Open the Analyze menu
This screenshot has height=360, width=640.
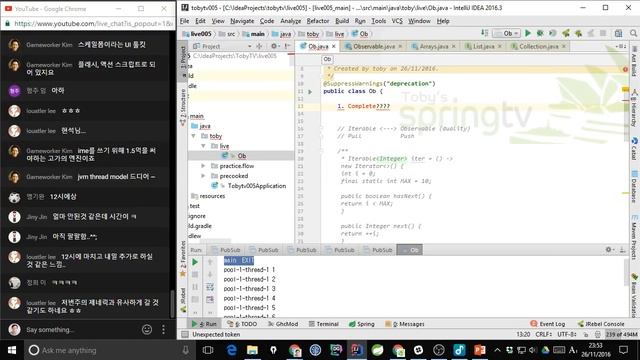(x=290, y=21)
